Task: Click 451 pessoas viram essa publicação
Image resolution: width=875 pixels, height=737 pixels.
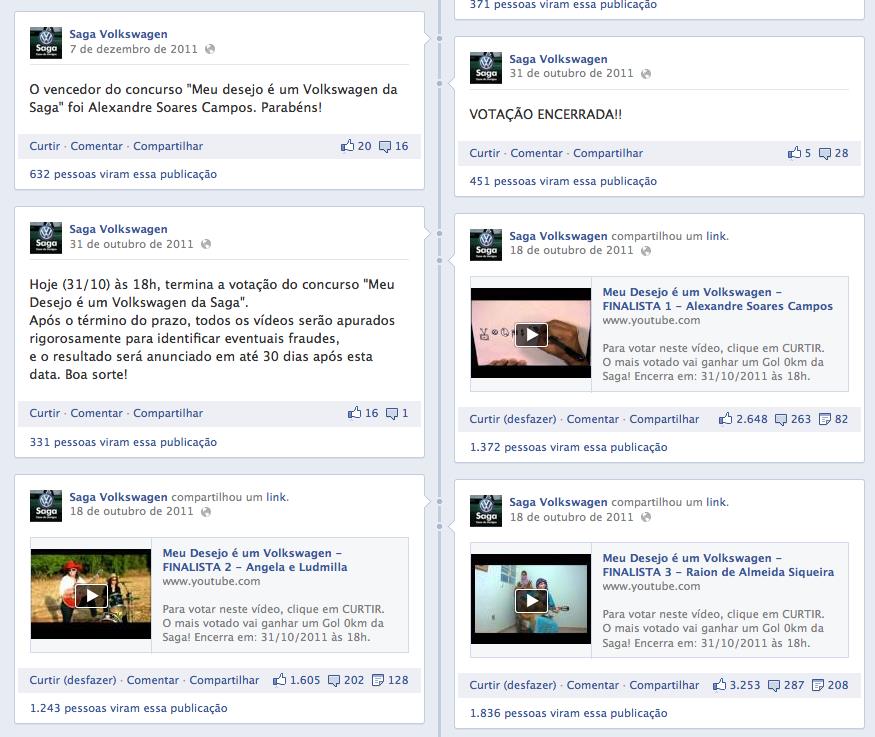Action: point(563,181)
